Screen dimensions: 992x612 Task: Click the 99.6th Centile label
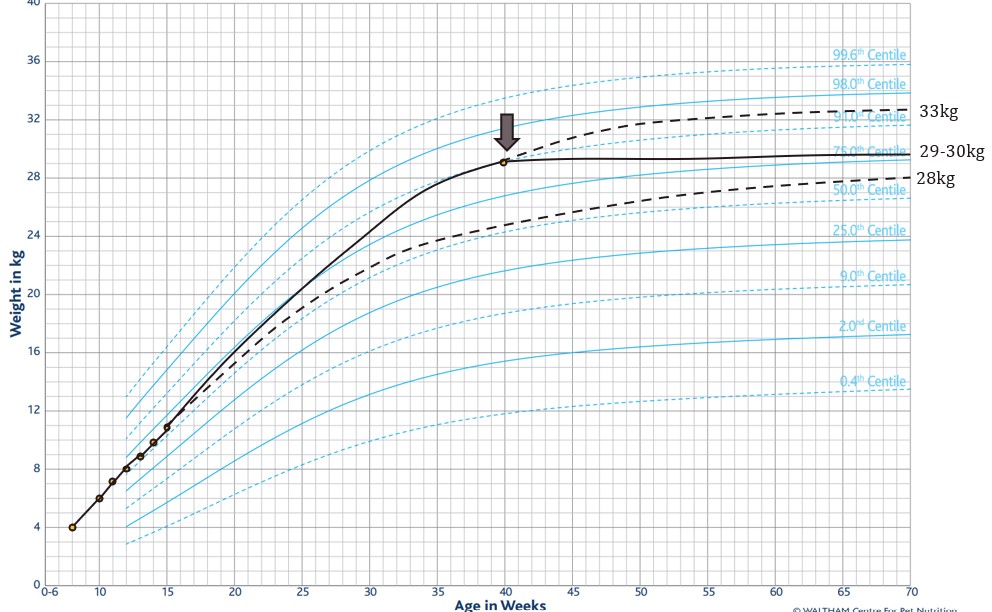(869, 55)
